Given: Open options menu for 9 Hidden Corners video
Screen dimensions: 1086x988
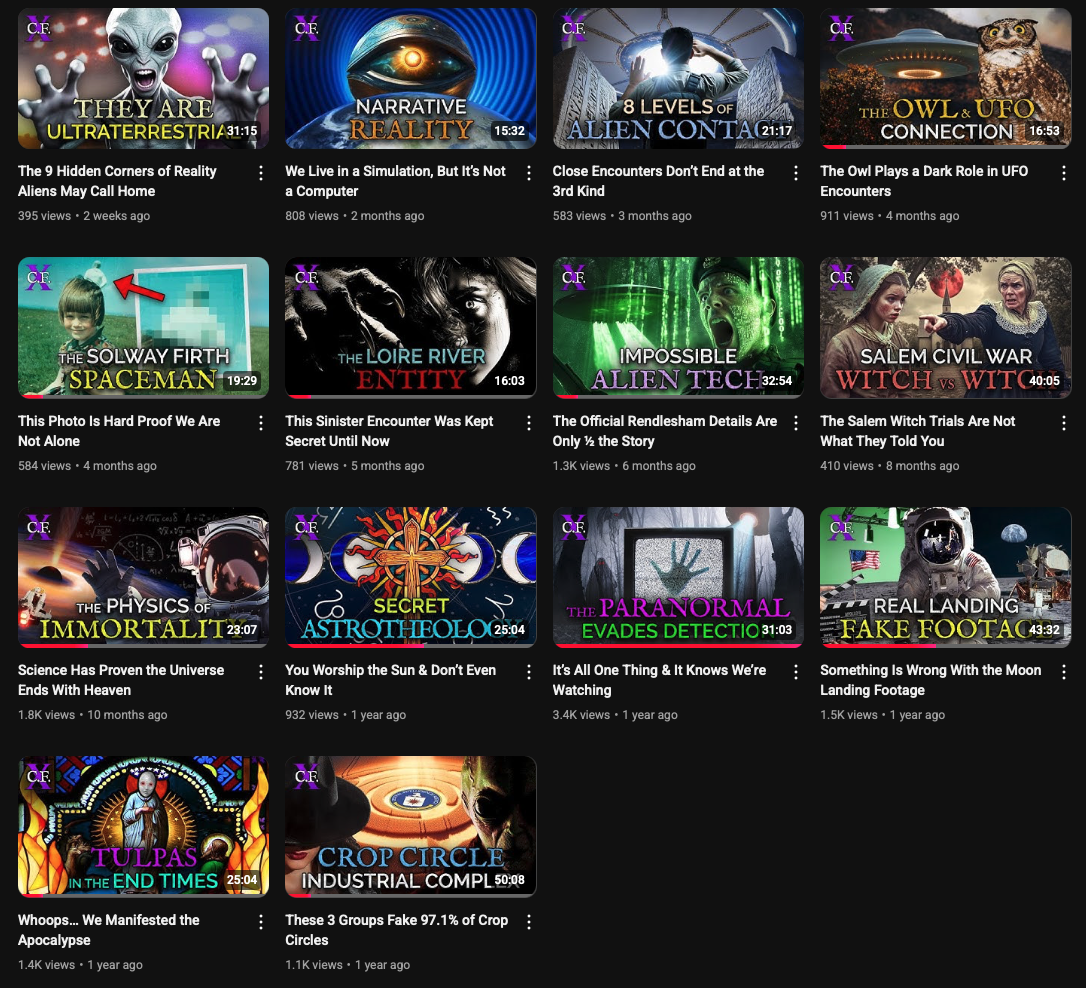Looking at the screenshot, I should 260,173.
